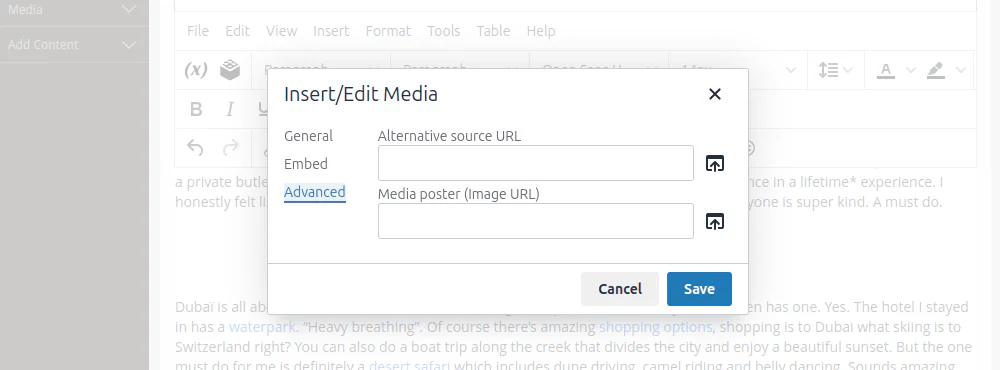Open the Tools menu
The image size is (1000, 370).
click(x=443, y=31)
